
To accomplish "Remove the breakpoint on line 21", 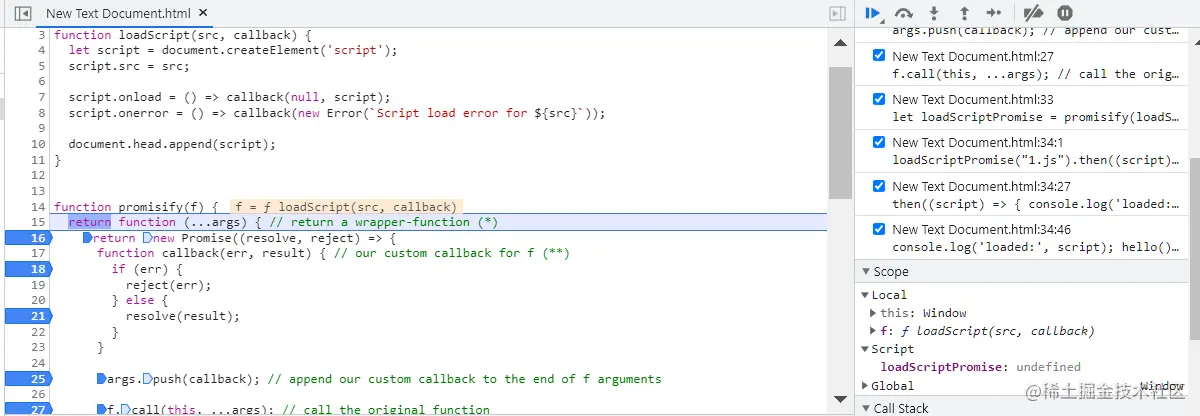I will pos(27,316).
